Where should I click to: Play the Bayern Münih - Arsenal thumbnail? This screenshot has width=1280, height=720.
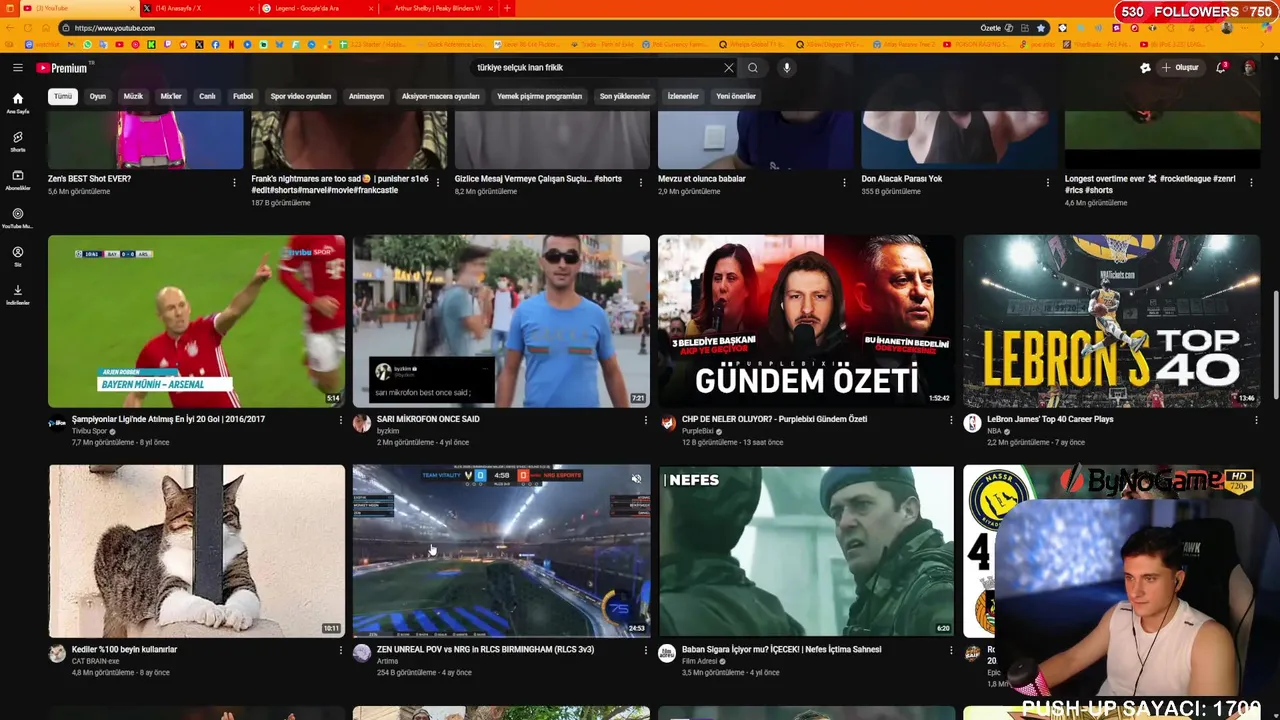(196, 321)
